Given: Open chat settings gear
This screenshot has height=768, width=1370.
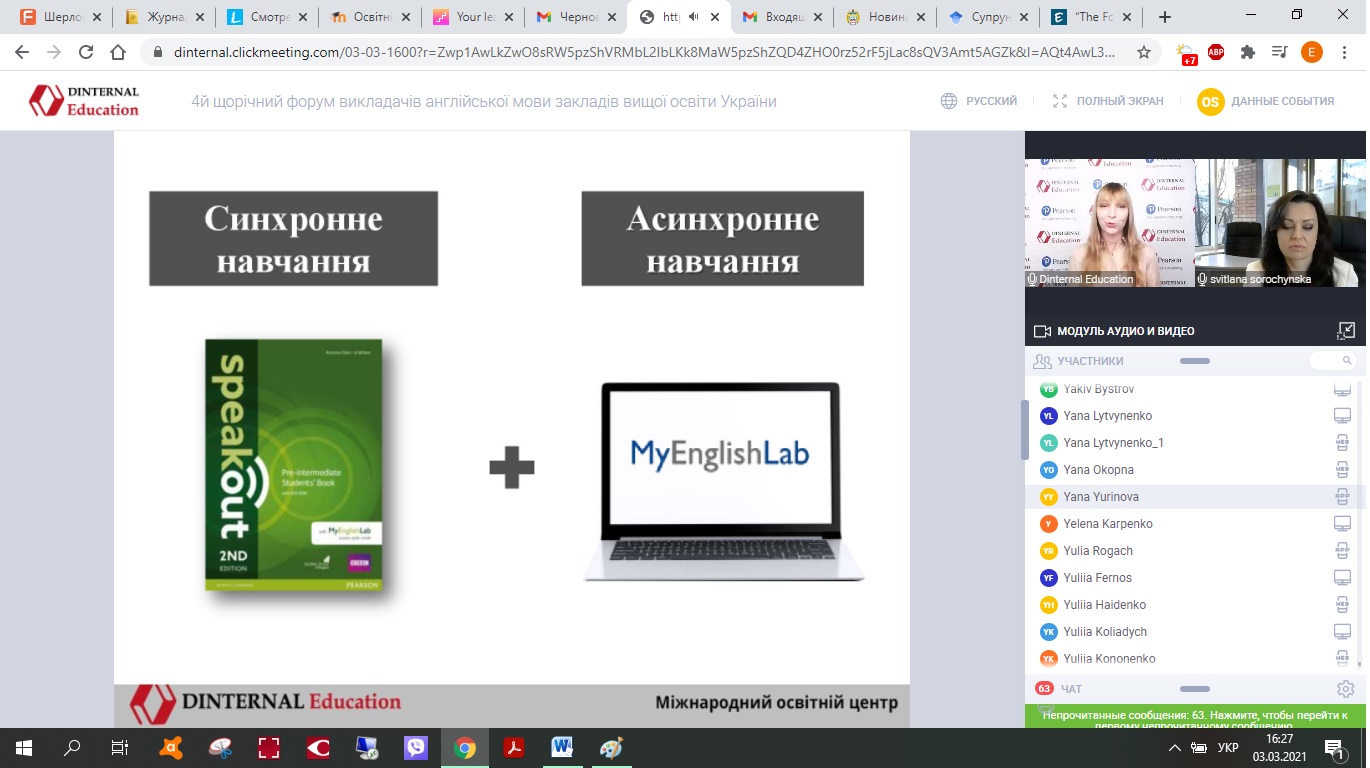Looking at the screenshot, I should tap(1346, 689).
